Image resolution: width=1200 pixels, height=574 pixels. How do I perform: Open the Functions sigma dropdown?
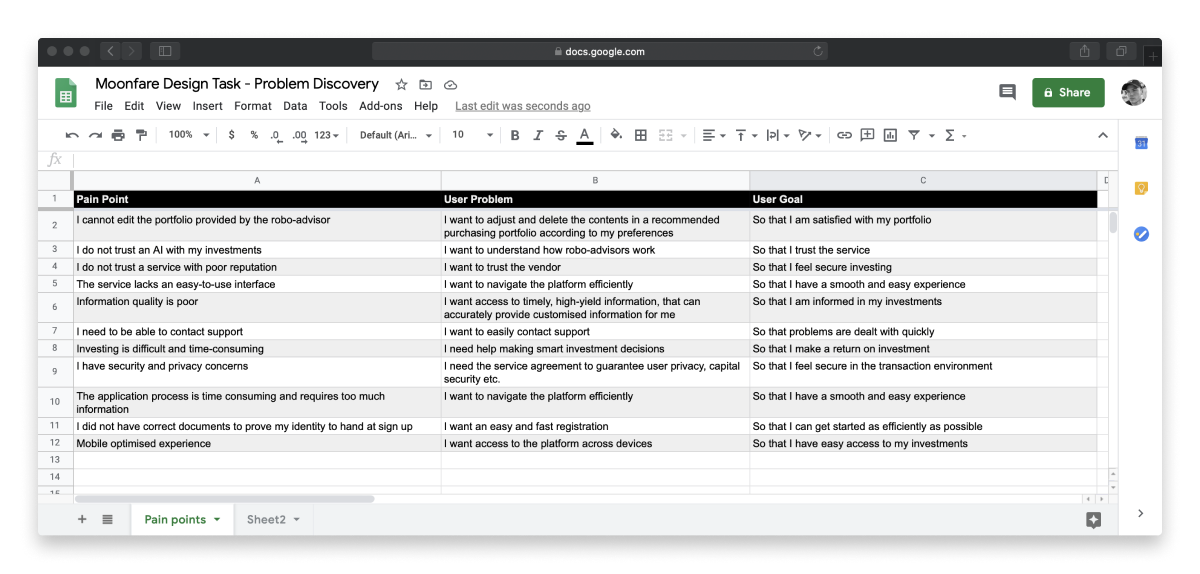955,135
